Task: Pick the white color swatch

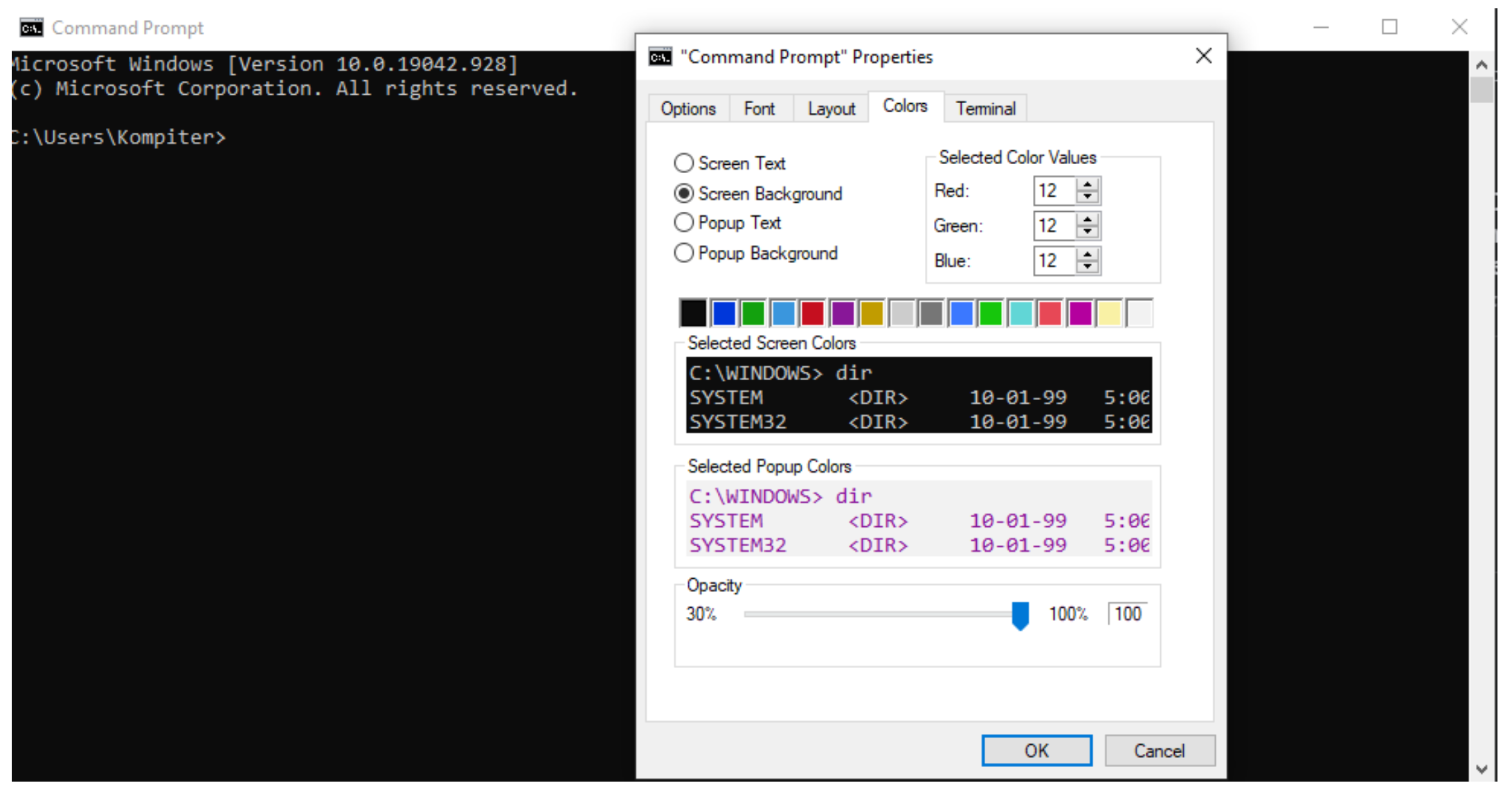Action: (1140, 314)
